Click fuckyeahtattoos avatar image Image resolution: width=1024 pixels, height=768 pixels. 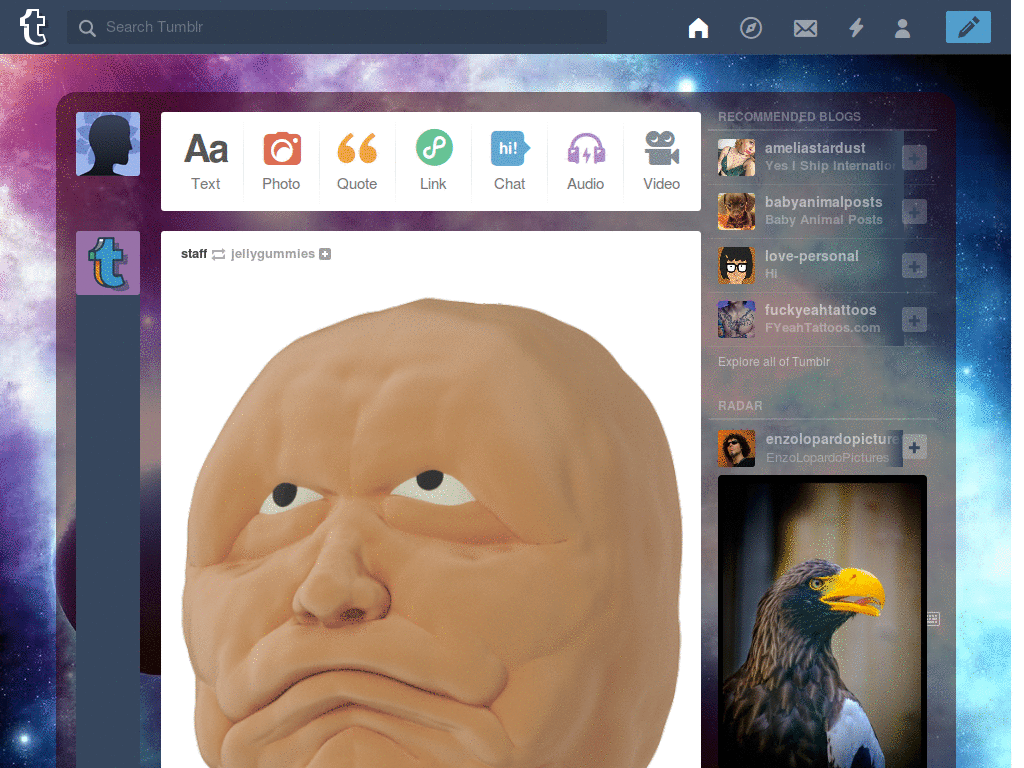pos(736,319)
